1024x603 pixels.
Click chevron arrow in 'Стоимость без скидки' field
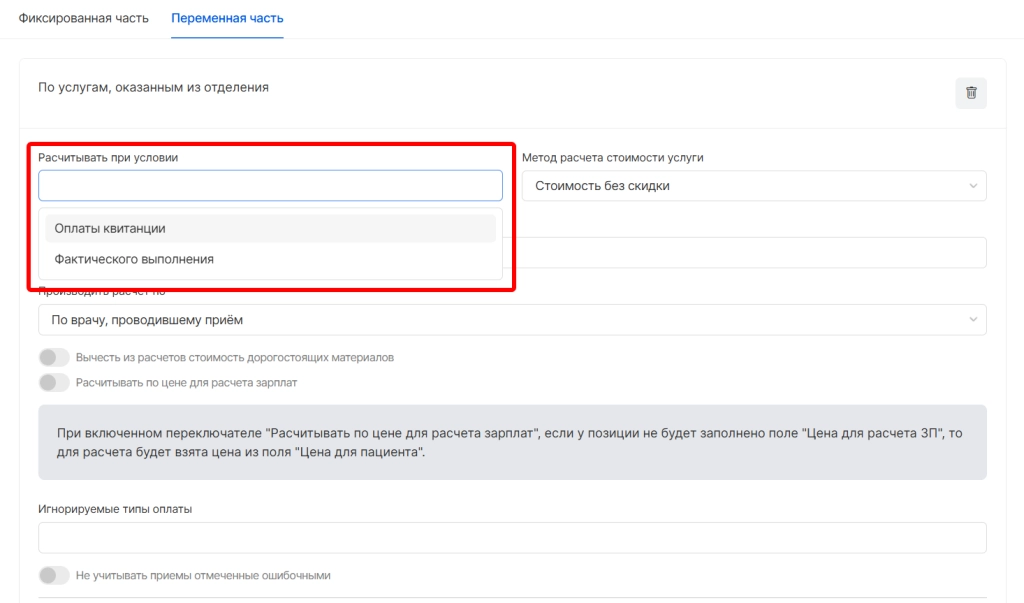[973, 186]
